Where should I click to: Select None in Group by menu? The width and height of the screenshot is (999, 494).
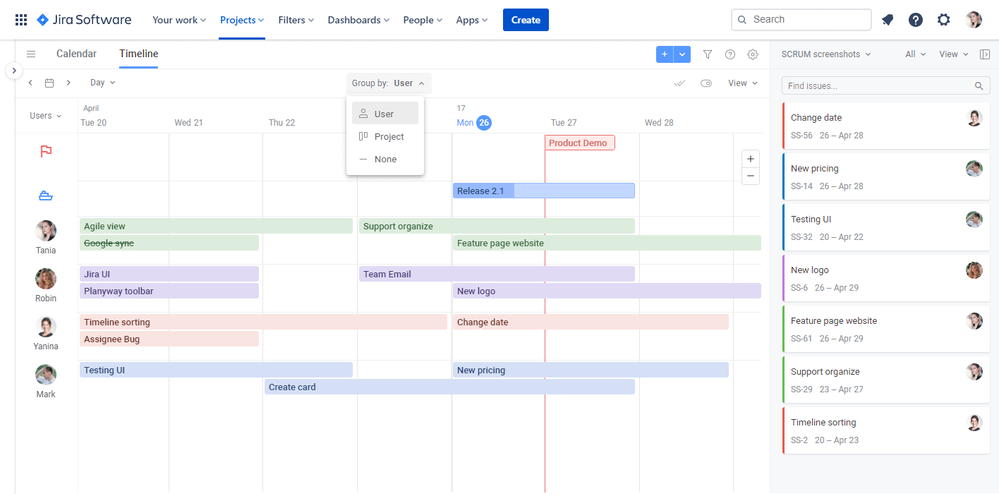(385, 159)
